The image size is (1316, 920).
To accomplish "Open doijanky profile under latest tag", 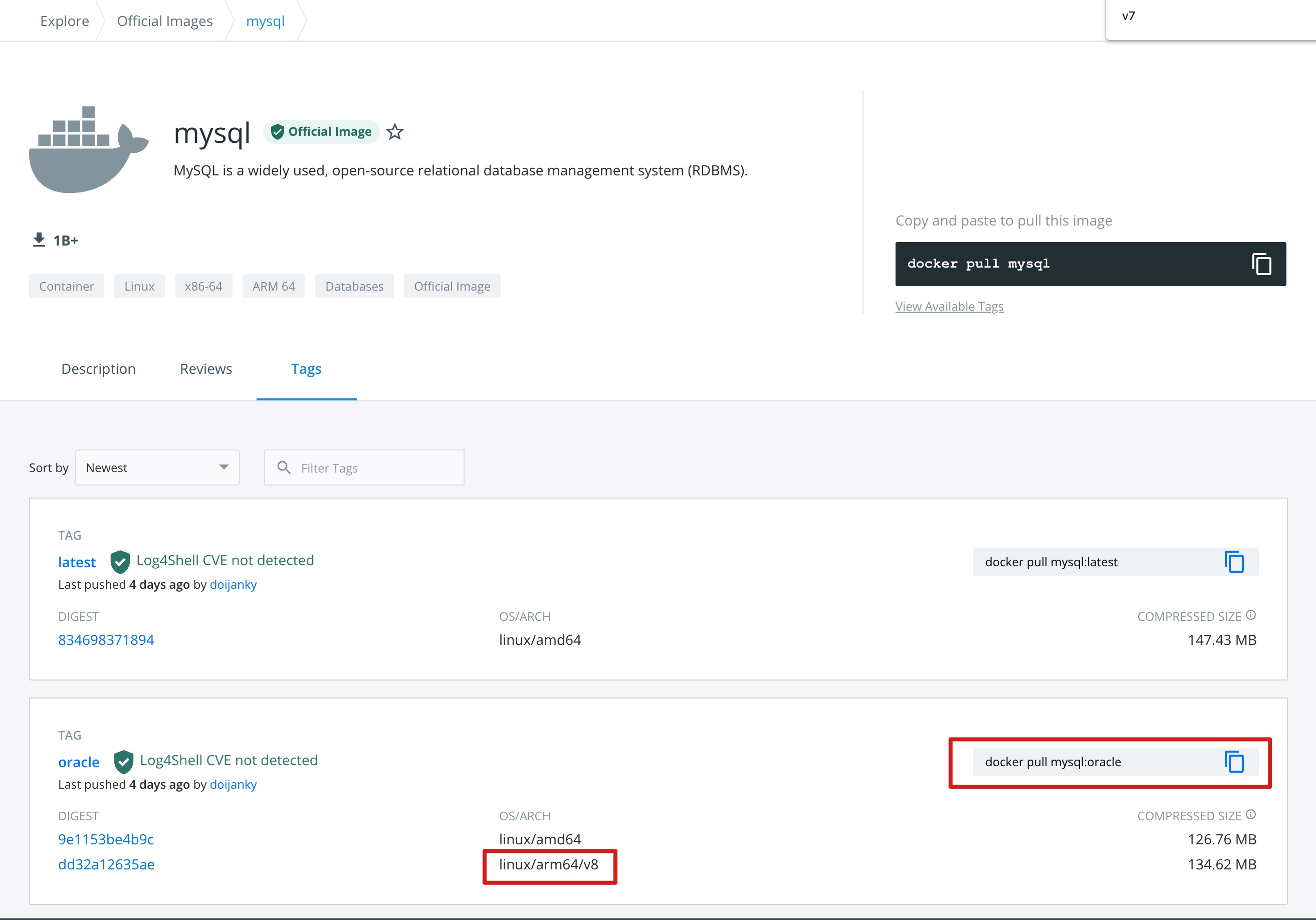I will [x=233, y=584].
